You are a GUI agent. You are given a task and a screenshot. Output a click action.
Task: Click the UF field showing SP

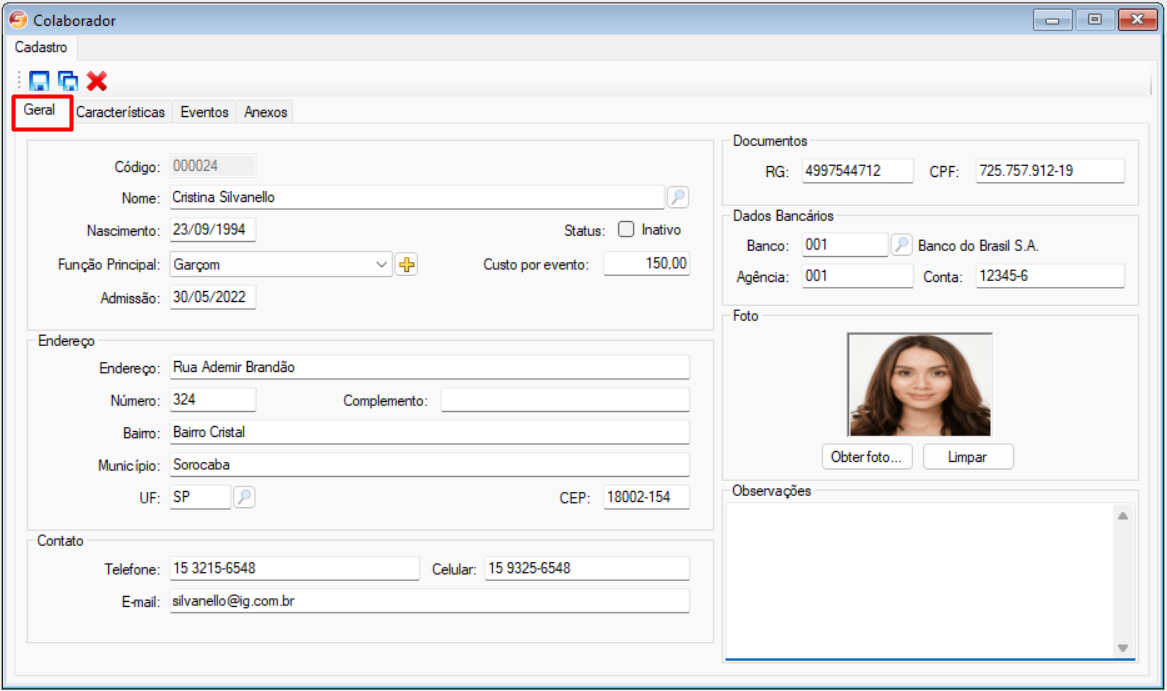[200, 497]
